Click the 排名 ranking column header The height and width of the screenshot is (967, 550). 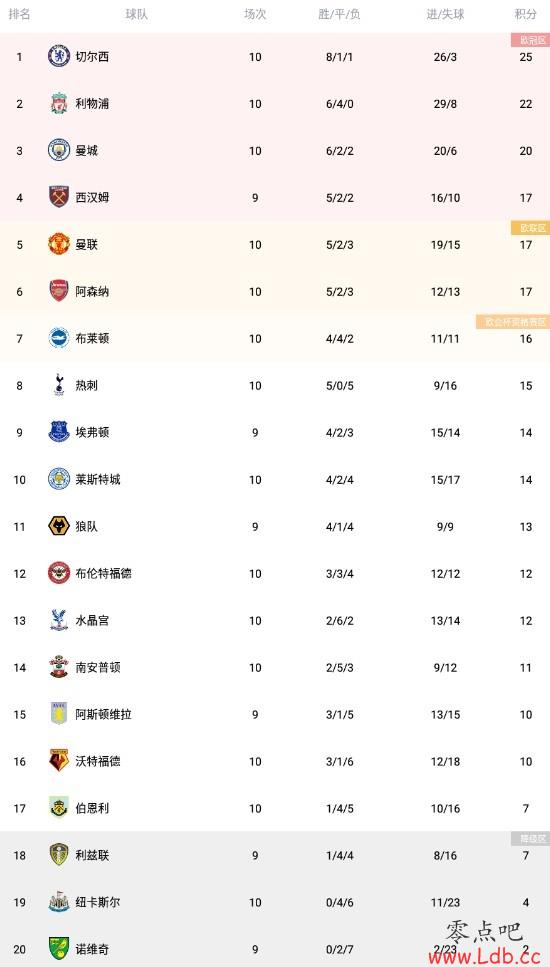(x=19, y=14)
